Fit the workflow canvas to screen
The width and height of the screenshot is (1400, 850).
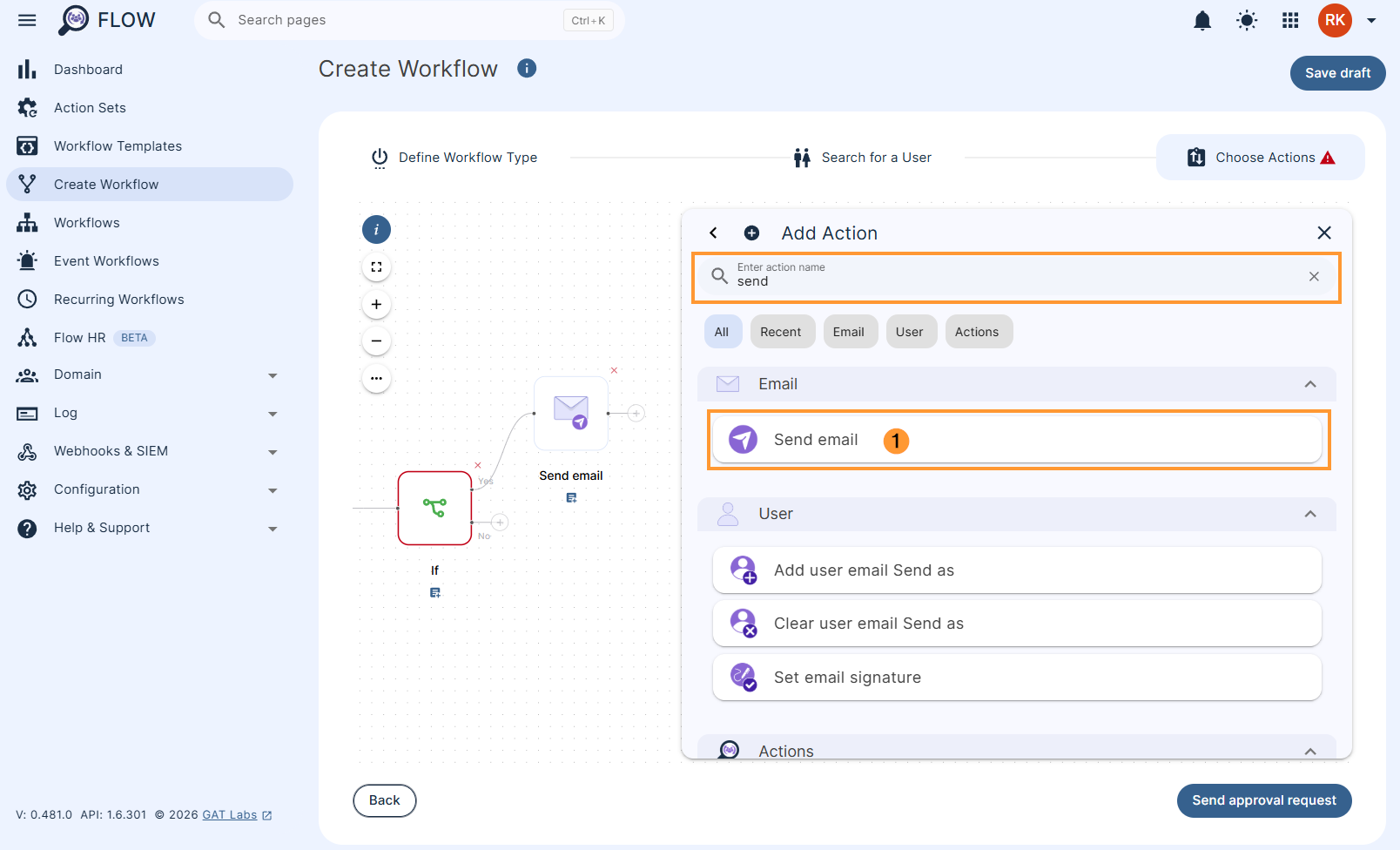point(376,267)
